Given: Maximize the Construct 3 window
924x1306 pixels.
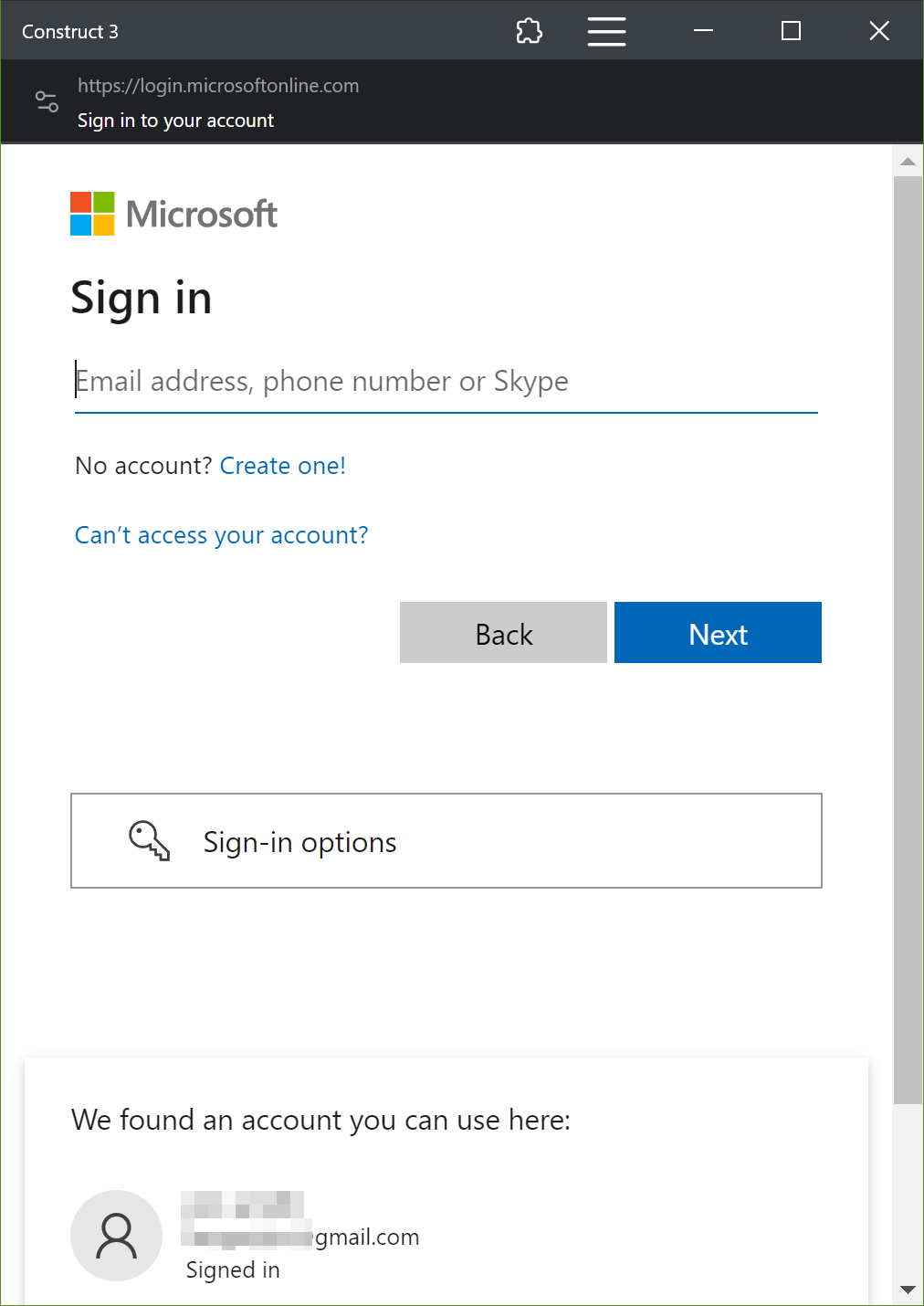Looking at the screenshot, I should click(792, 31).
